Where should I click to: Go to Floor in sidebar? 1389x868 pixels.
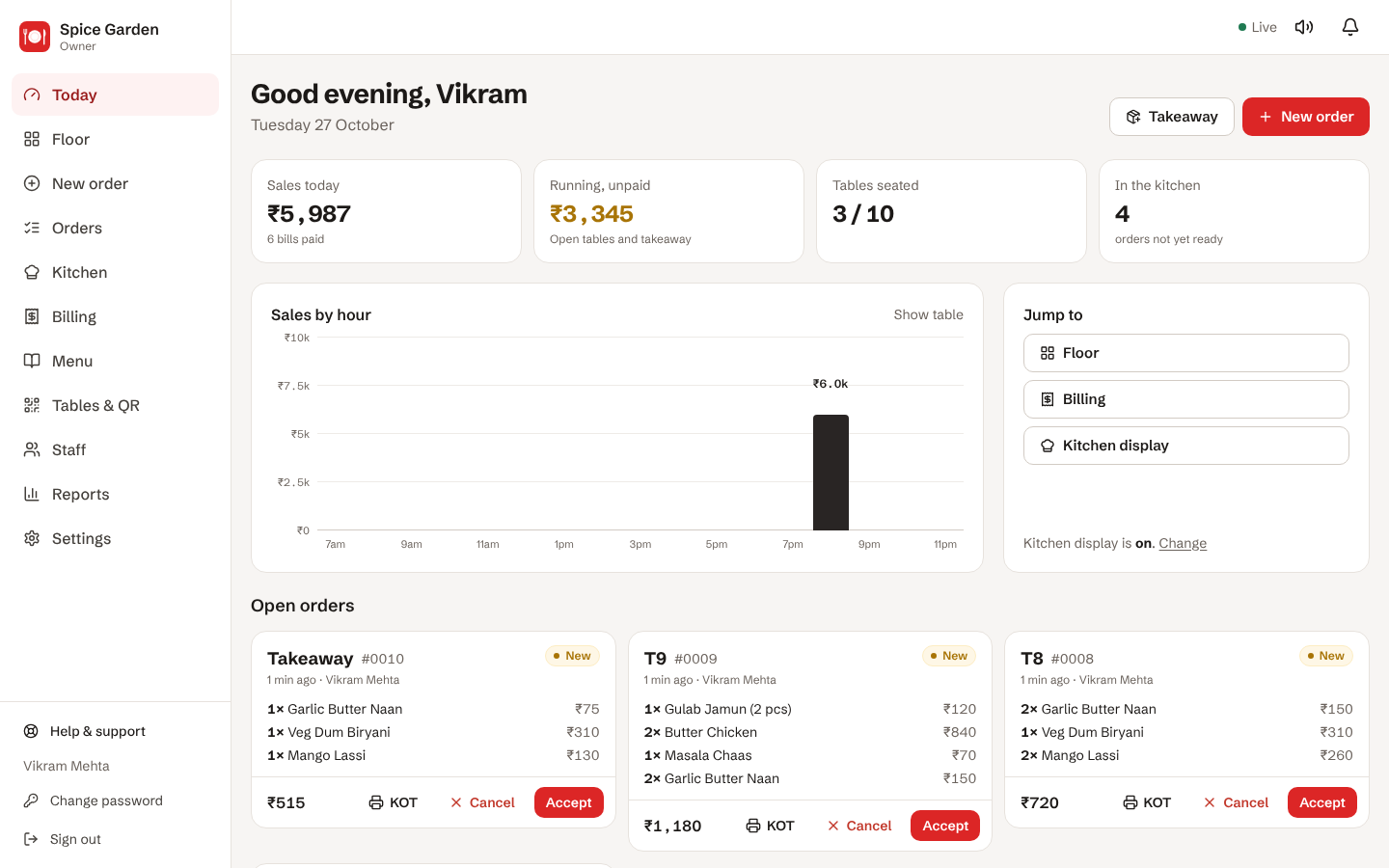click(116, 139)
